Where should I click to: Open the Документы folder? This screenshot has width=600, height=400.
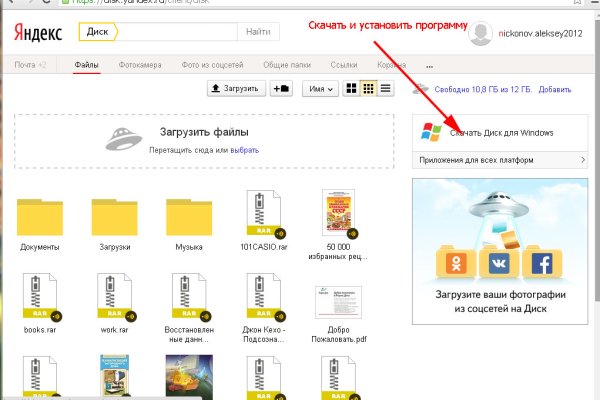coord(41,217)
